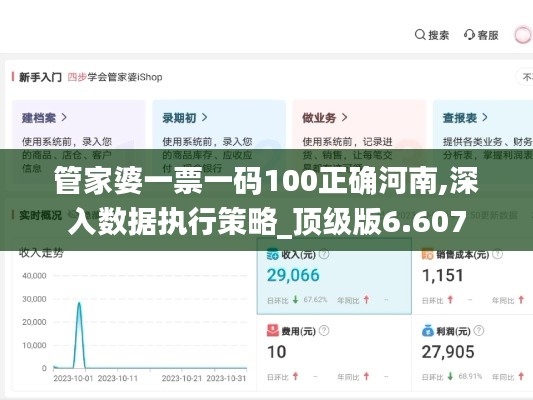Viewport: 533px width, 400px height.
Task: Select the 29,066 income value
Action: click(x=293, y=275)
